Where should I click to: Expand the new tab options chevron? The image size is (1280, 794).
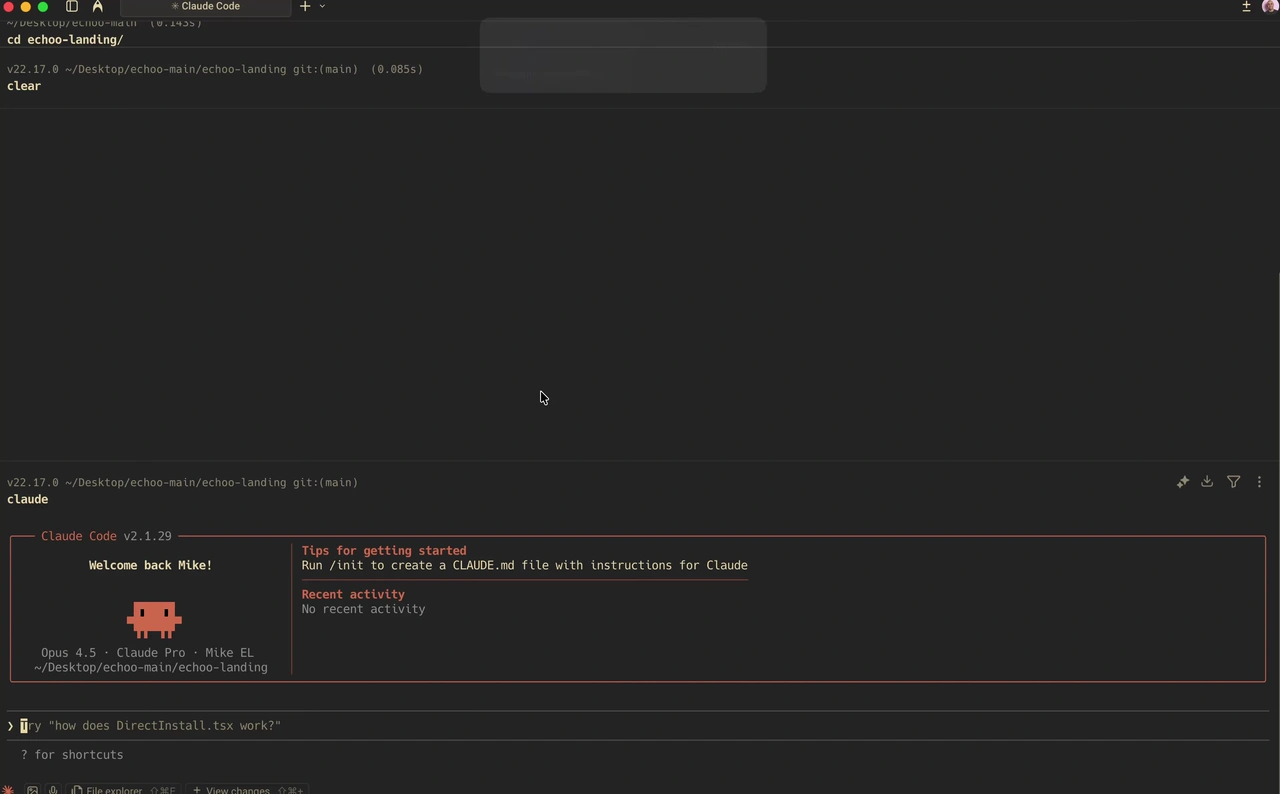coord(322,6)
